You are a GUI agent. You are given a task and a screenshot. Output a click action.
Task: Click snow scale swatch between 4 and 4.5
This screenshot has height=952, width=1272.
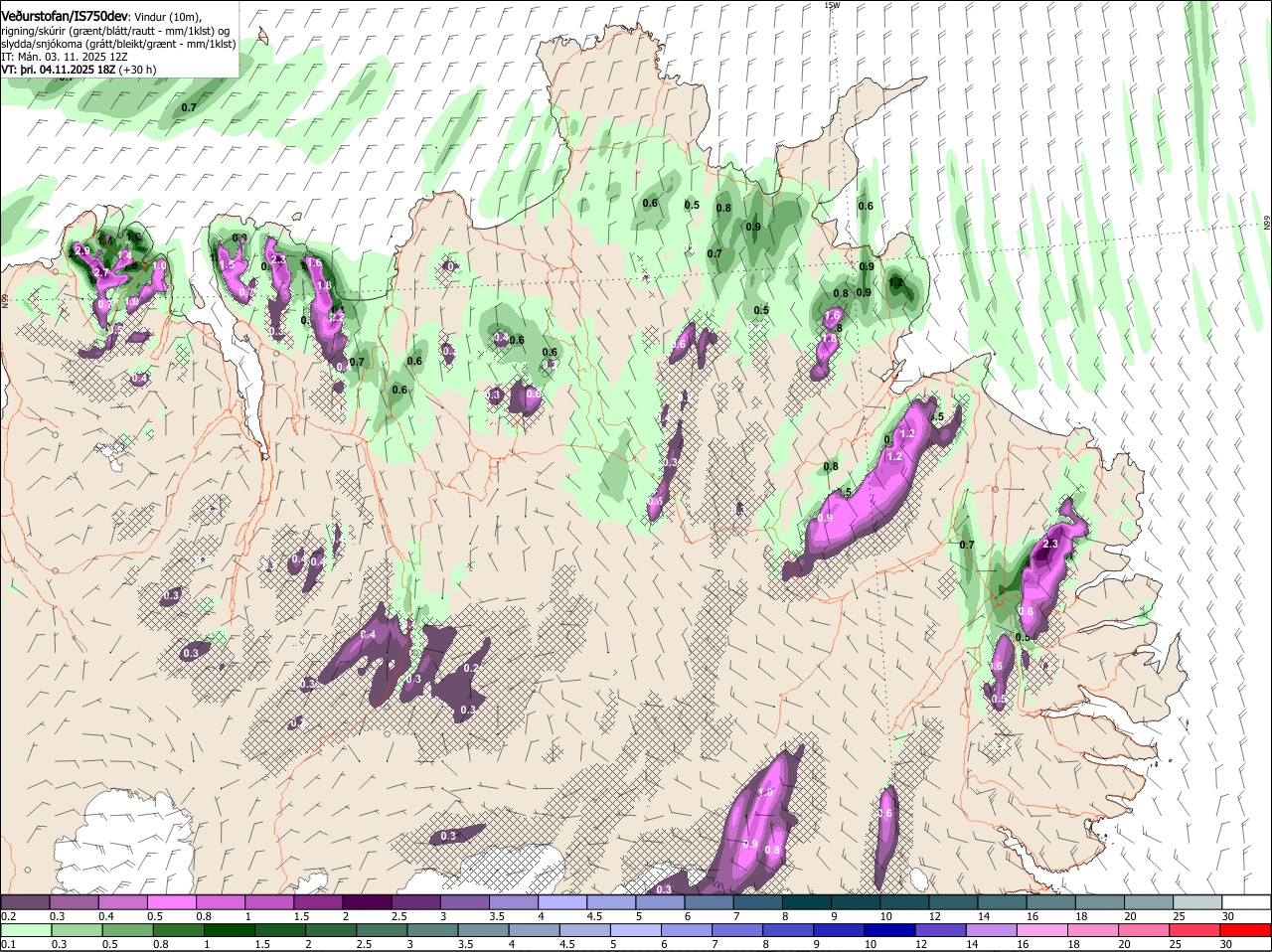(x=563, y=901)
